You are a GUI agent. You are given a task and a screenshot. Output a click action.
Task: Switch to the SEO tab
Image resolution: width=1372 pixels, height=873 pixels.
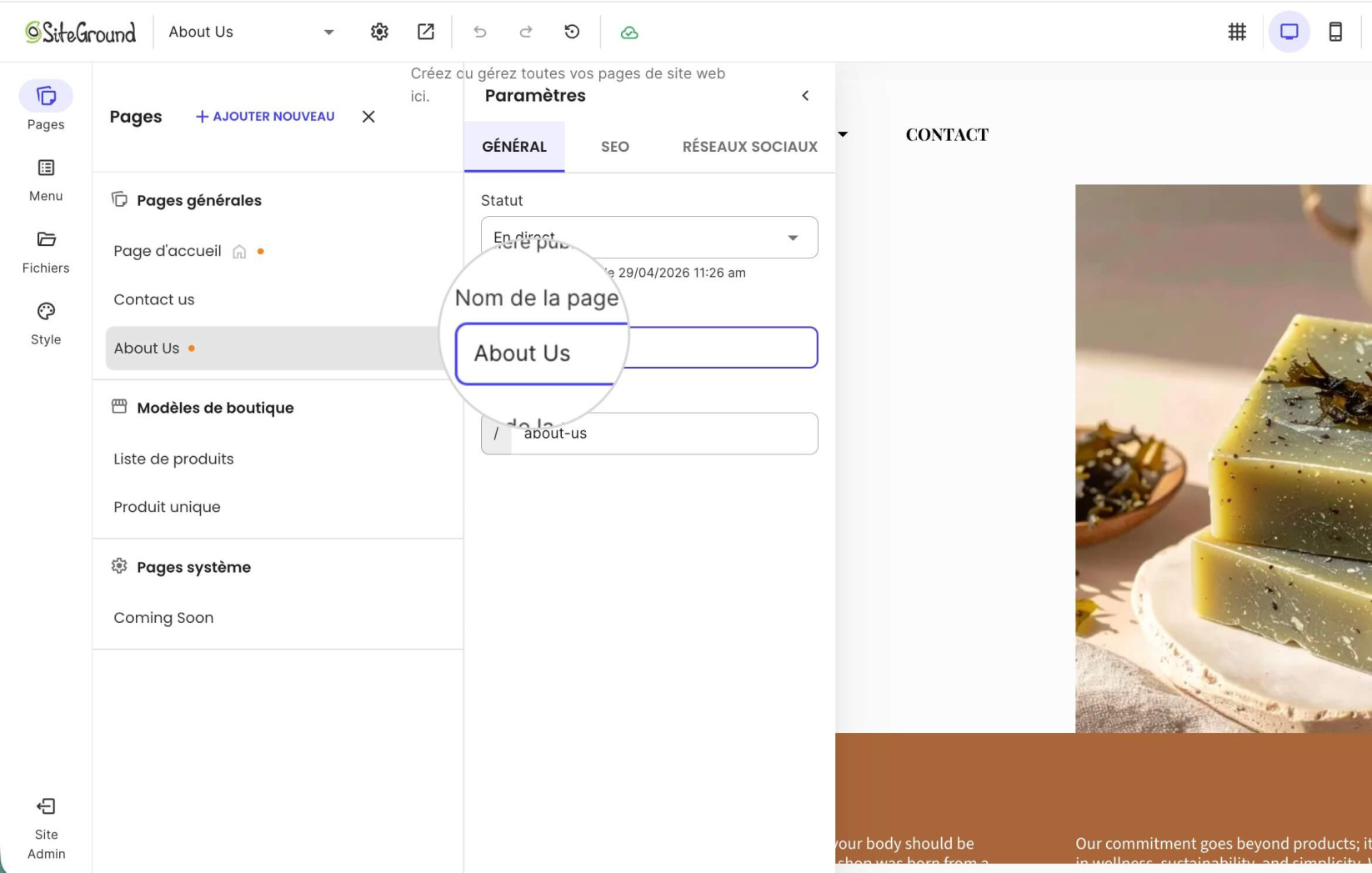click(x=615, y=147)
